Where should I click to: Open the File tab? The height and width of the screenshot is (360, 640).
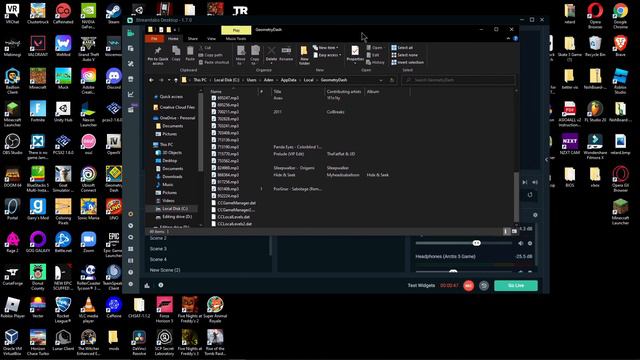click(x=154, y=39)
